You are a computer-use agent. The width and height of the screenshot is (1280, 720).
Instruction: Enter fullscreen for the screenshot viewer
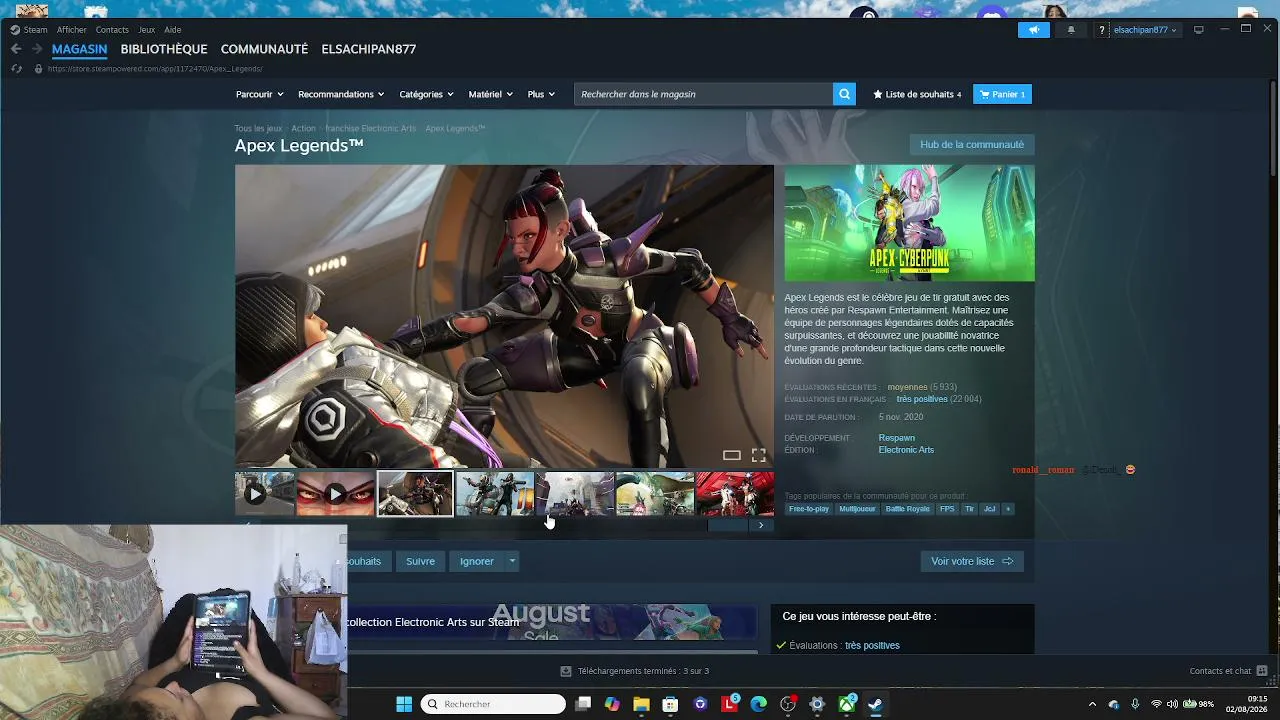click(x=759, y=456)
